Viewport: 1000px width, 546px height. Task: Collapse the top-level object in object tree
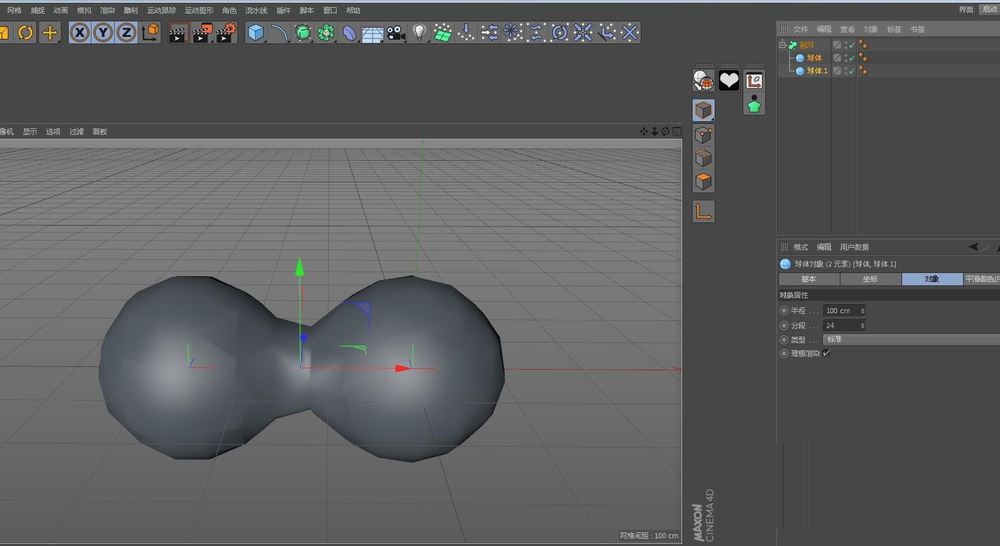[x=783, y=45]
